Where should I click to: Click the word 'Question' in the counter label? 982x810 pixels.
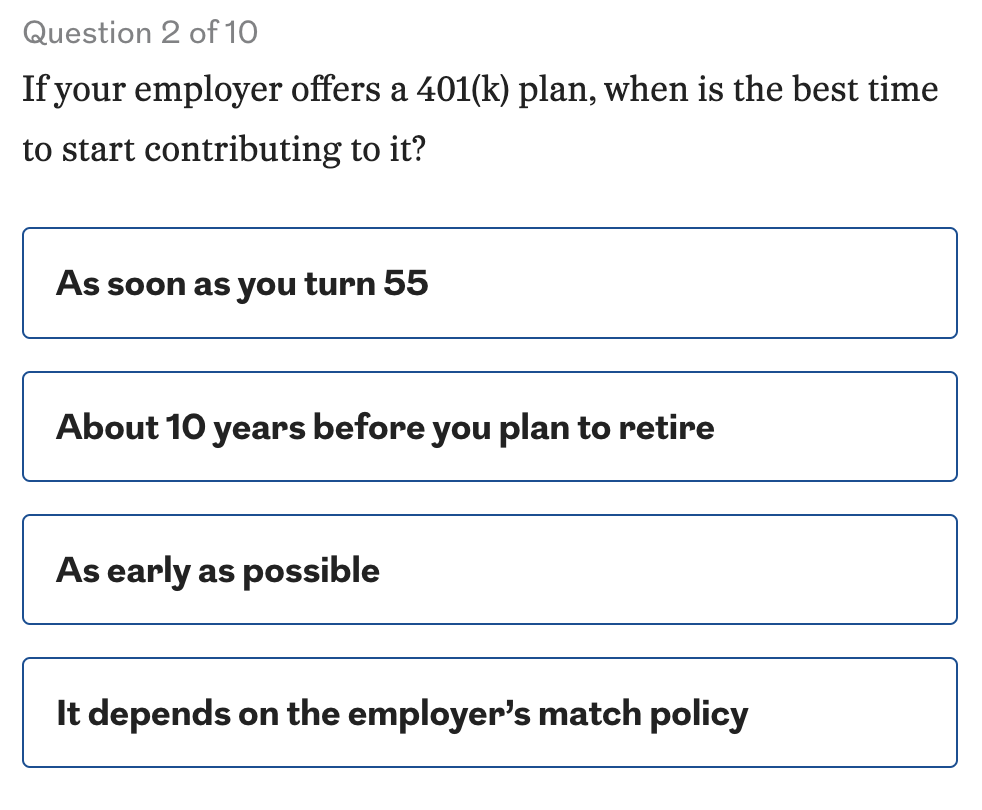coord(86,33)
